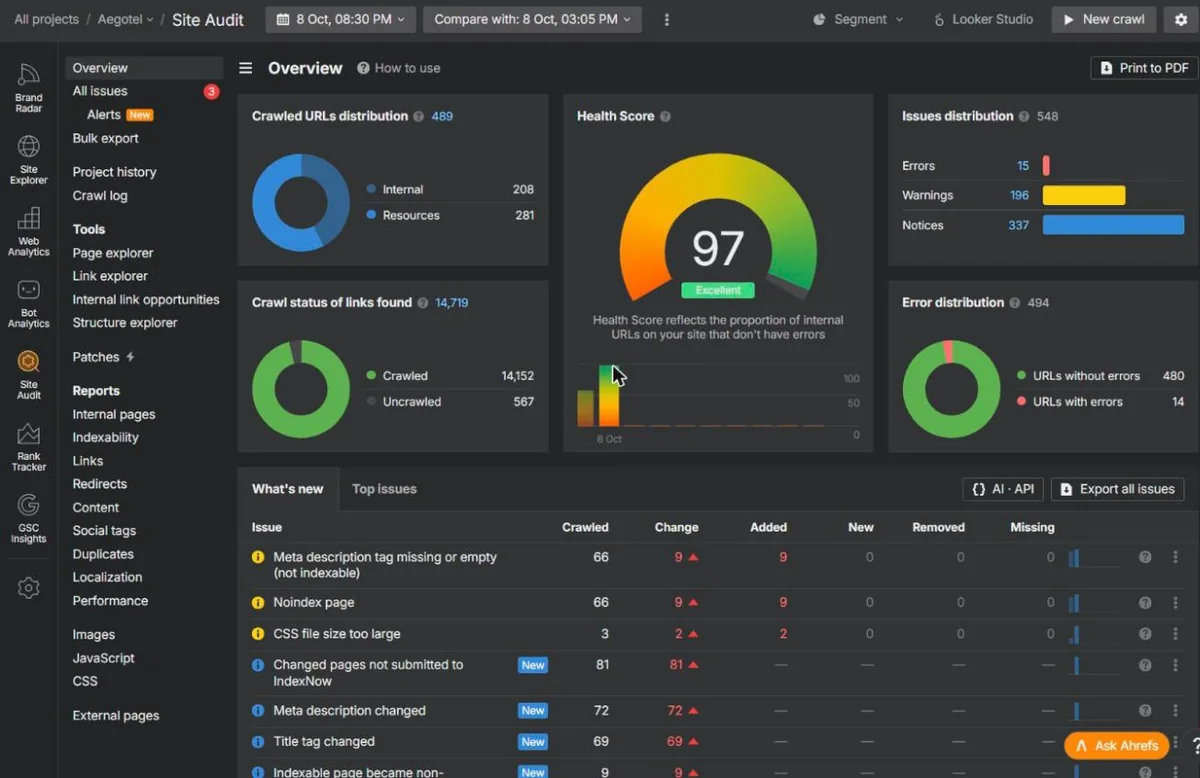Open Brand Radar in sidebar
The width and height of the screenshot is (1200, 778).
coord(28,87)
